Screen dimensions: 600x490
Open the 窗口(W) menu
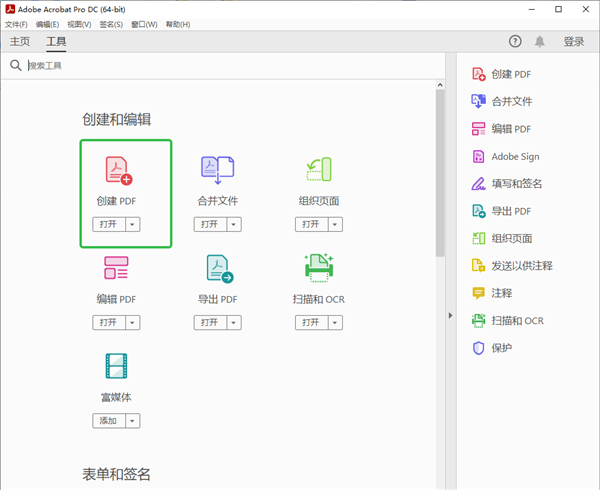point(144,24)
